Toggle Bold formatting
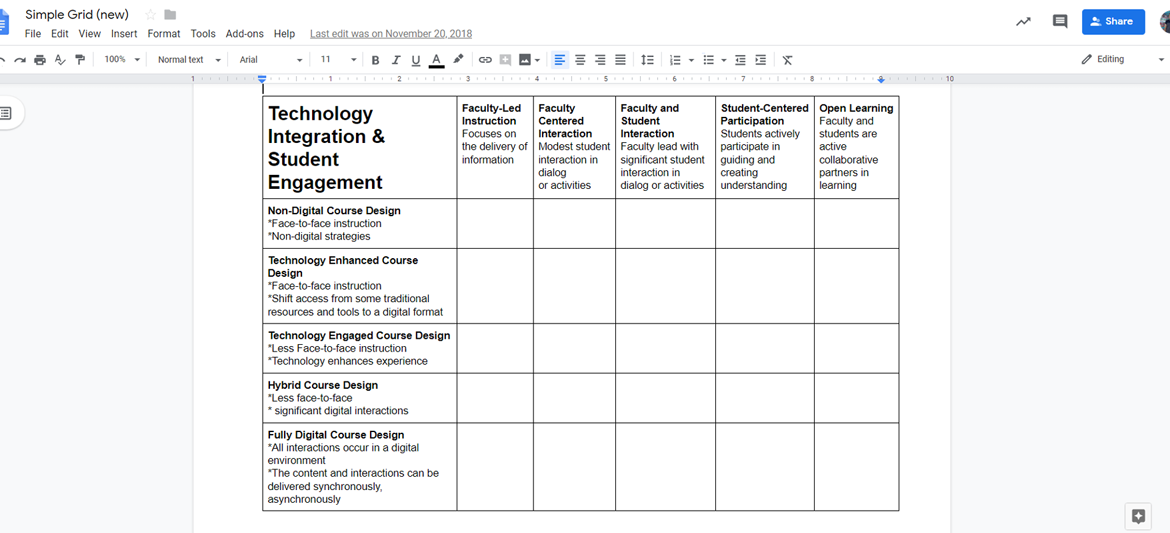Viewport: 1170px width, 533px height. tap(375, 60)
